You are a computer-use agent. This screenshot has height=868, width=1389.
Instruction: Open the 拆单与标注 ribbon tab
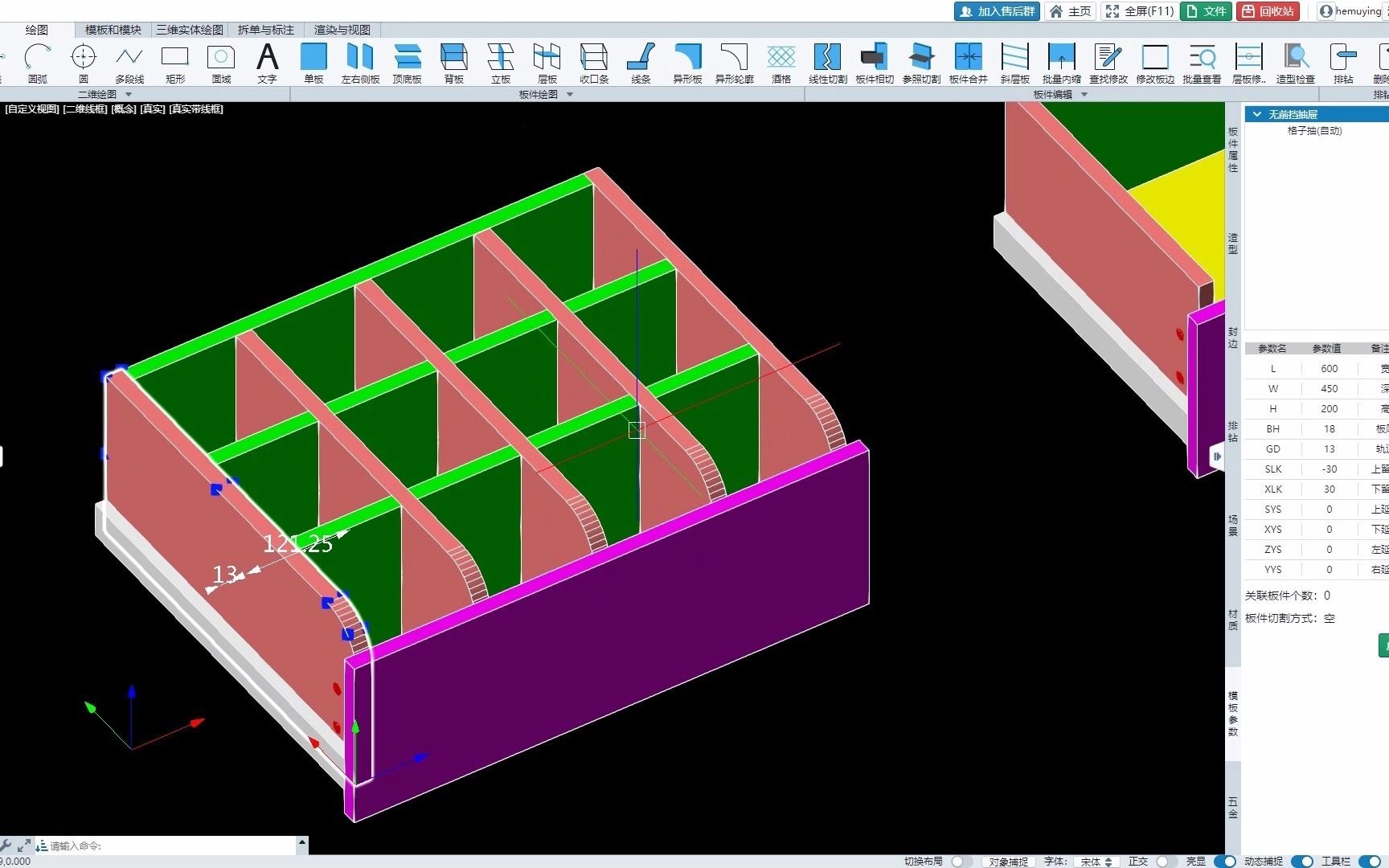click(x=266, y=30)
